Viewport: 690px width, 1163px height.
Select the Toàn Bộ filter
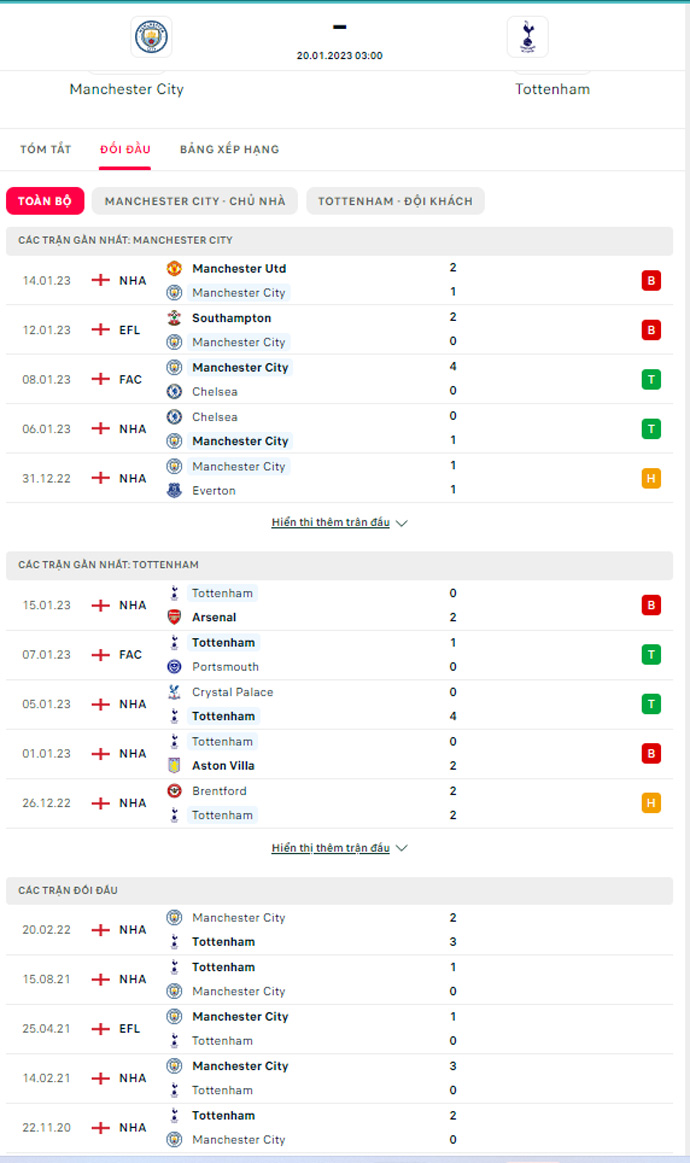pos(45,201)
